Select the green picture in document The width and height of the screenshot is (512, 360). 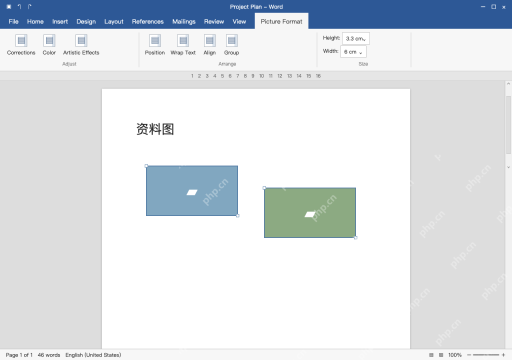point(310,213)
